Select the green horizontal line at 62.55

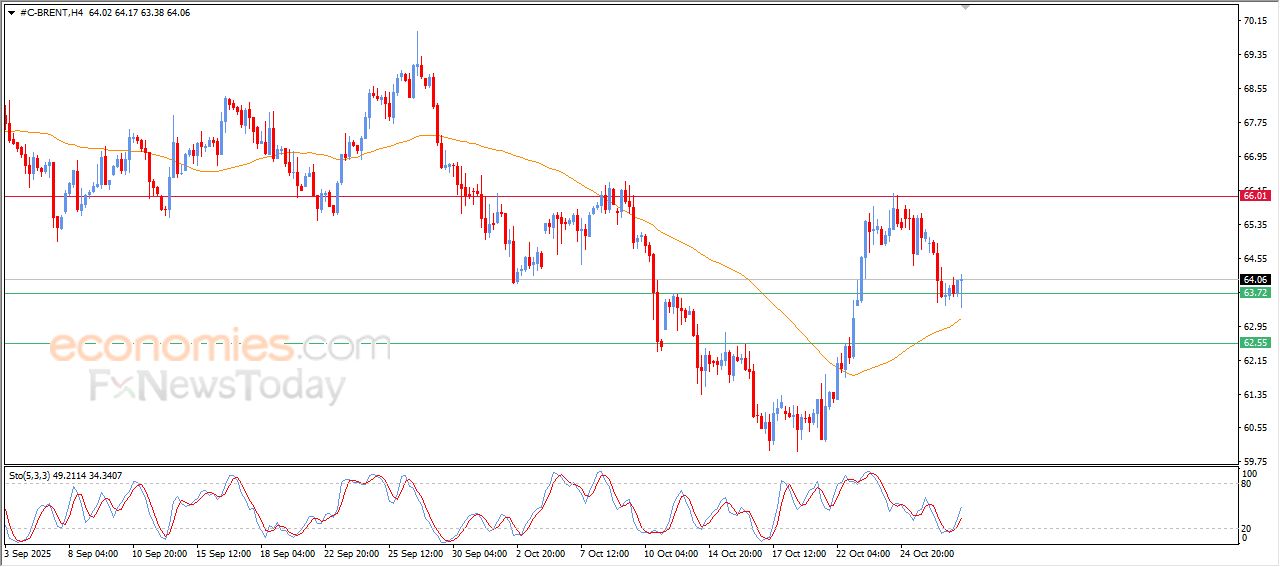point(500,343)
